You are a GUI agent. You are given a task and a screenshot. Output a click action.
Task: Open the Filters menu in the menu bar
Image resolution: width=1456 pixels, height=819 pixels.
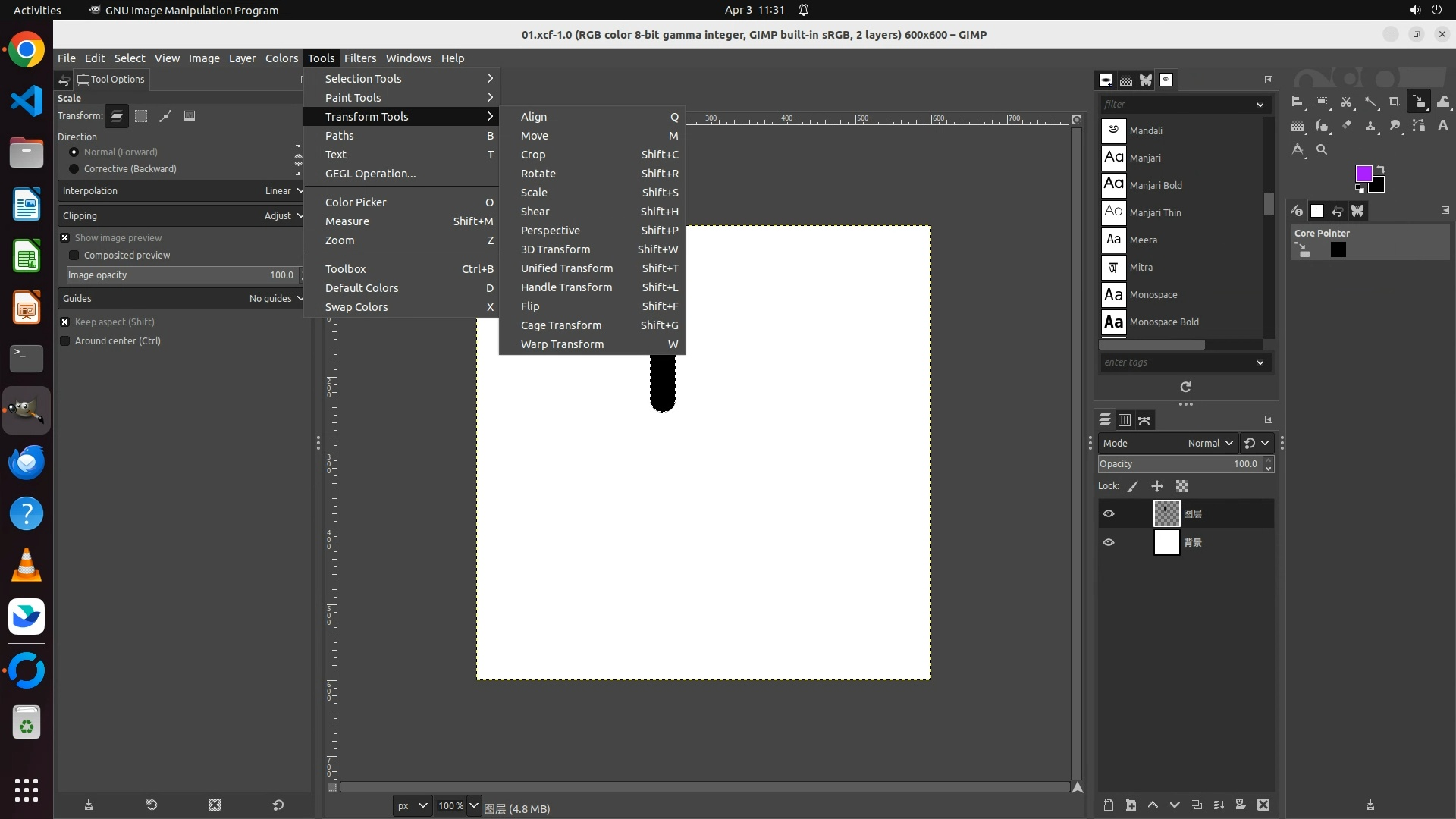click(359, 58)
